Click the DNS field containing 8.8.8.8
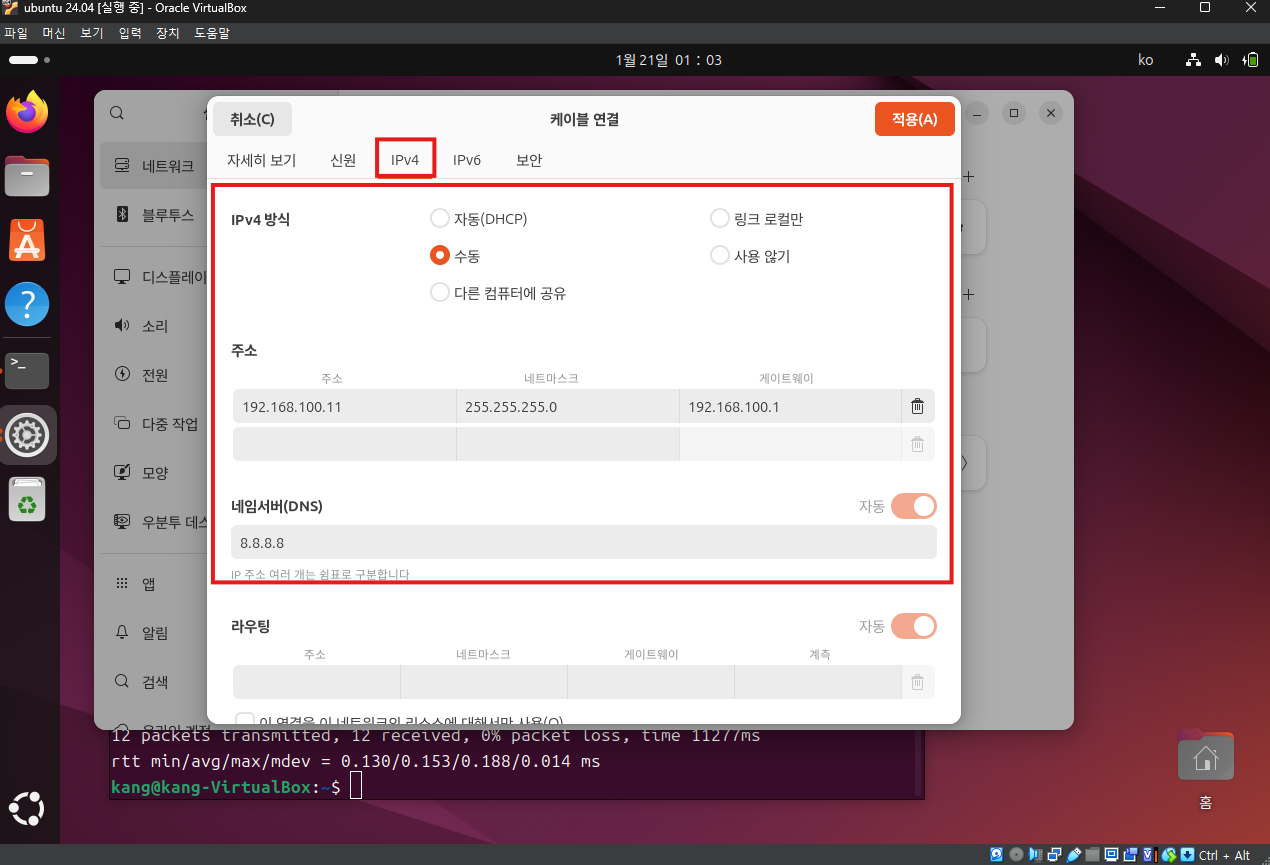Viewport: 1270px width, 865px height. tap(584, 543)
